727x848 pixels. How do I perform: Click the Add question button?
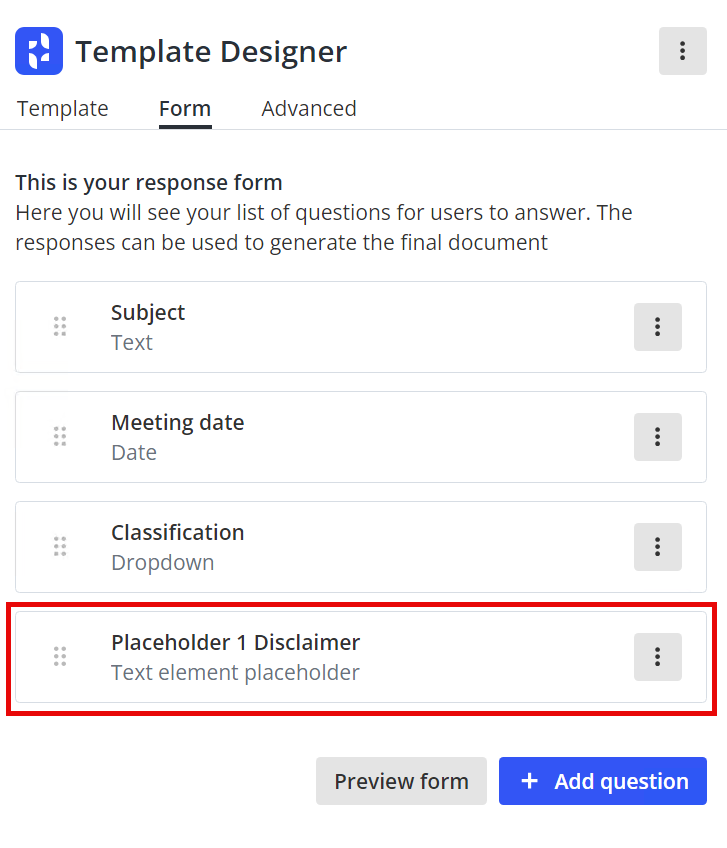[x=602, y=781]
